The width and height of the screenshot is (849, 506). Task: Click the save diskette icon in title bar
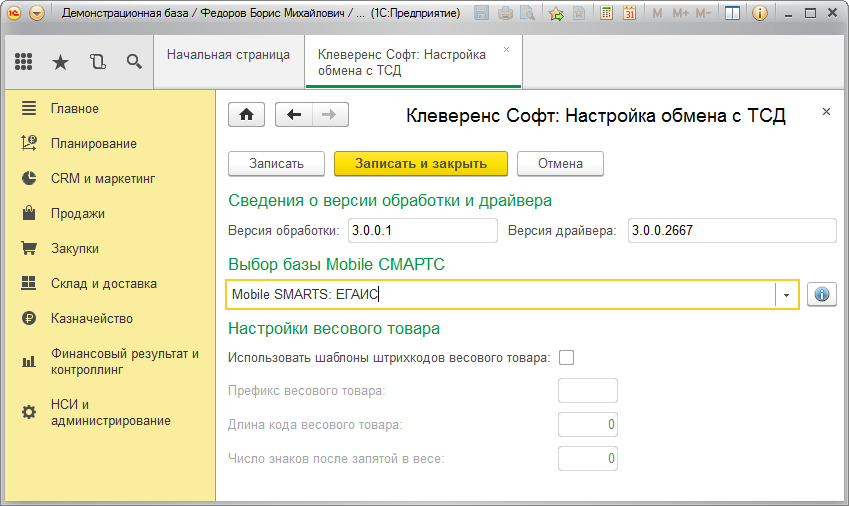pyautogui.click(x=481, y=13)
